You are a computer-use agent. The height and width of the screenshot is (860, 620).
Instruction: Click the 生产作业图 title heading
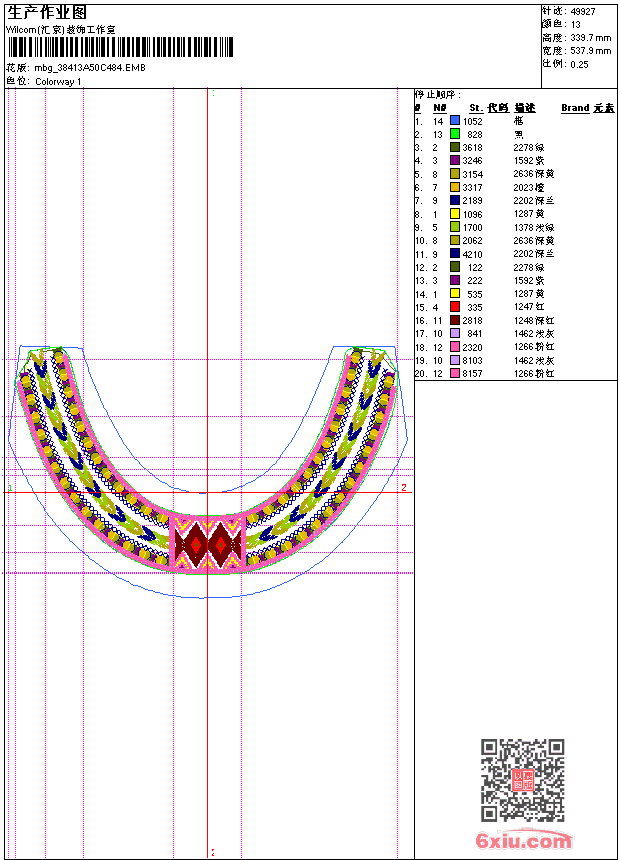[x=47, y=12]
